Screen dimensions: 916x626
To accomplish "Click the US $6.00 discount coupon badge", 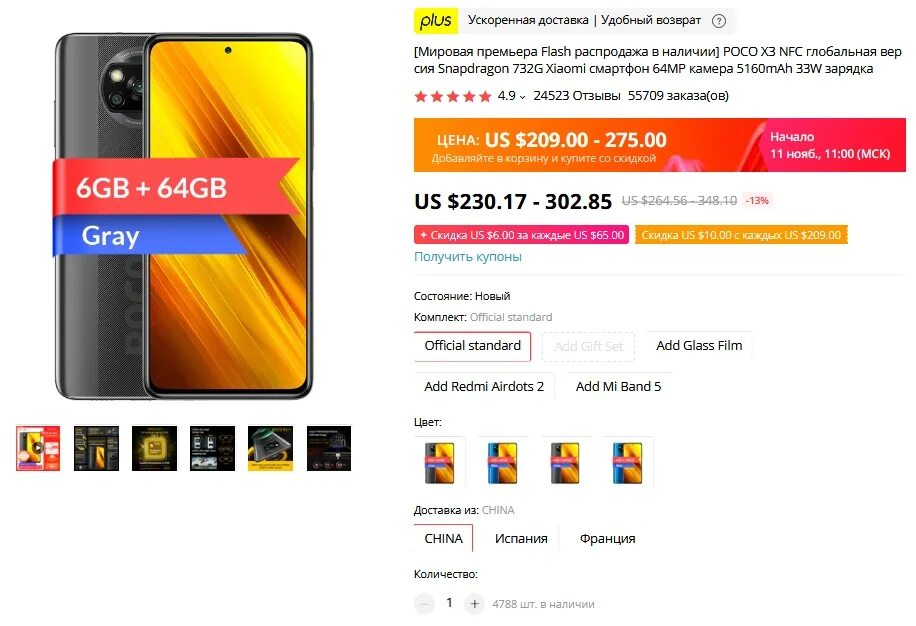I will (522, 235).
